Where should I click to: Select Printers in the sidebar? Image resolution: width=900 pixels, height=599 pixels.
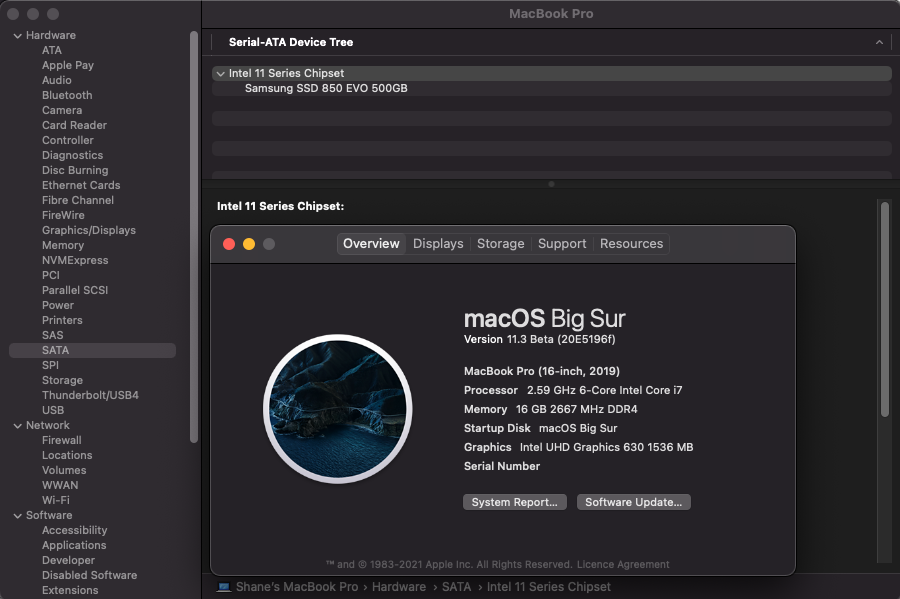tap(62, 320)
